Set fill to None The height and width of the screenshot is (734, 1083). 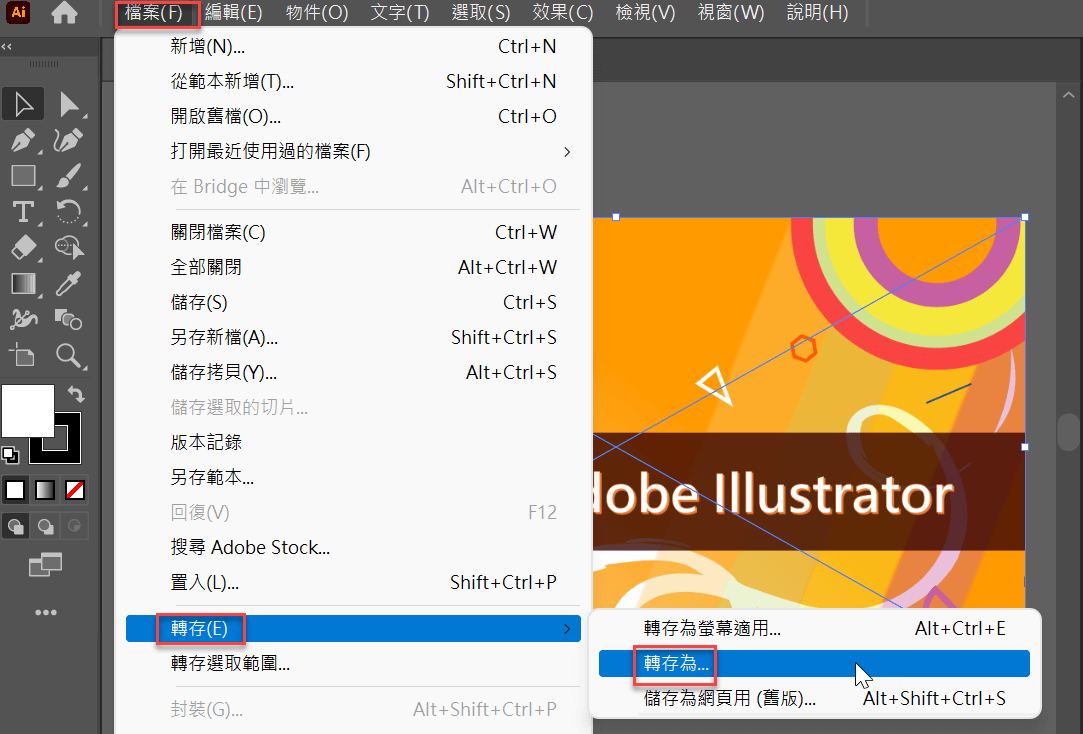click(75, 490)
